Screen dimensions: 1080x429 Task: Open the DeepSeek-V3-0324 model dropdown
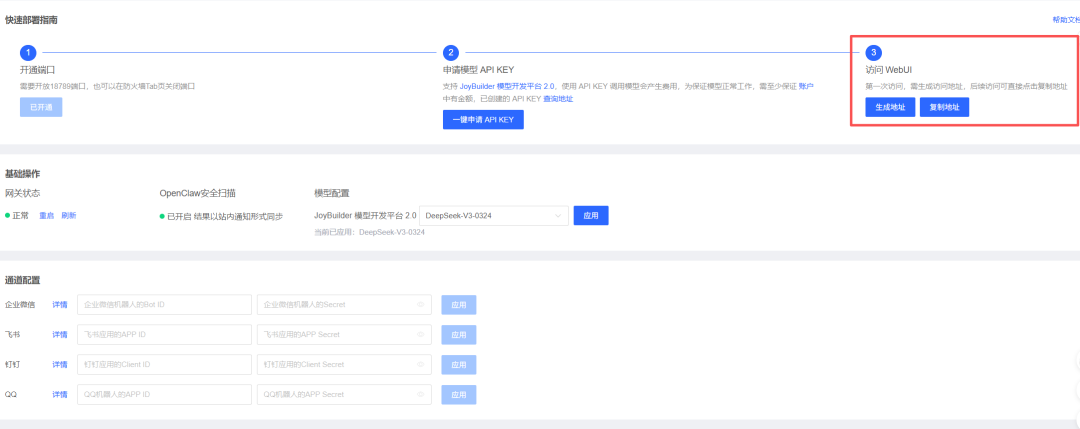tap(494, 216)
